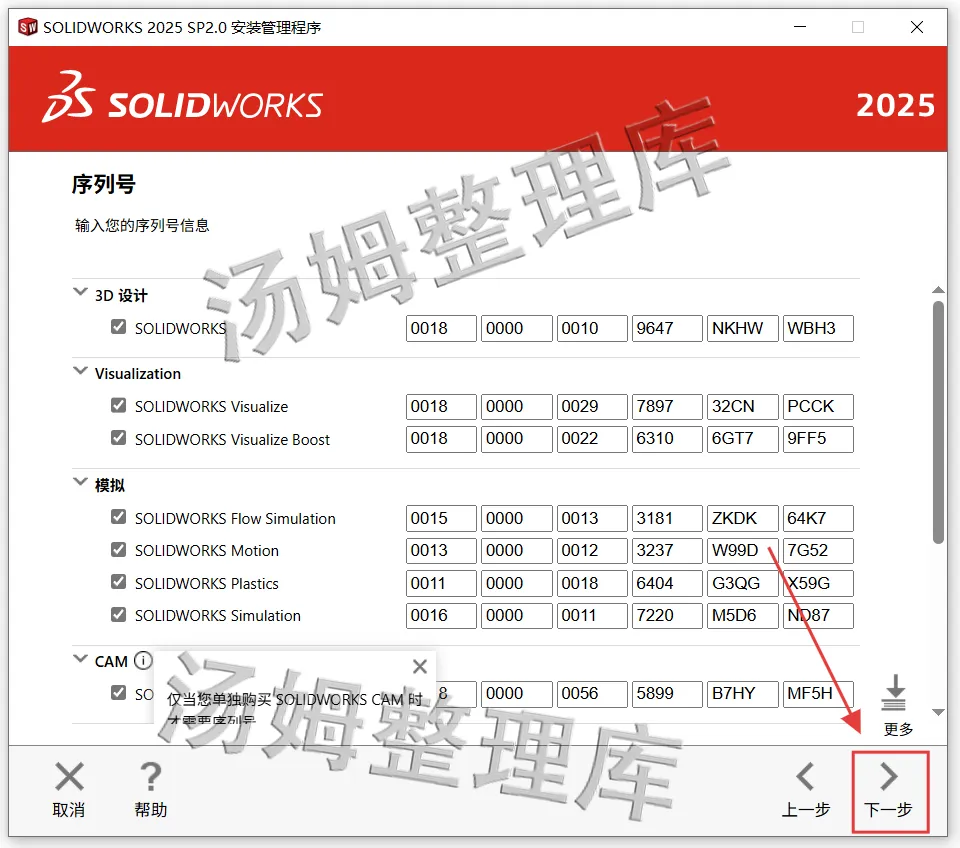
Task: Click Plastics serial field containing 6404
Action: pos(667,583)
